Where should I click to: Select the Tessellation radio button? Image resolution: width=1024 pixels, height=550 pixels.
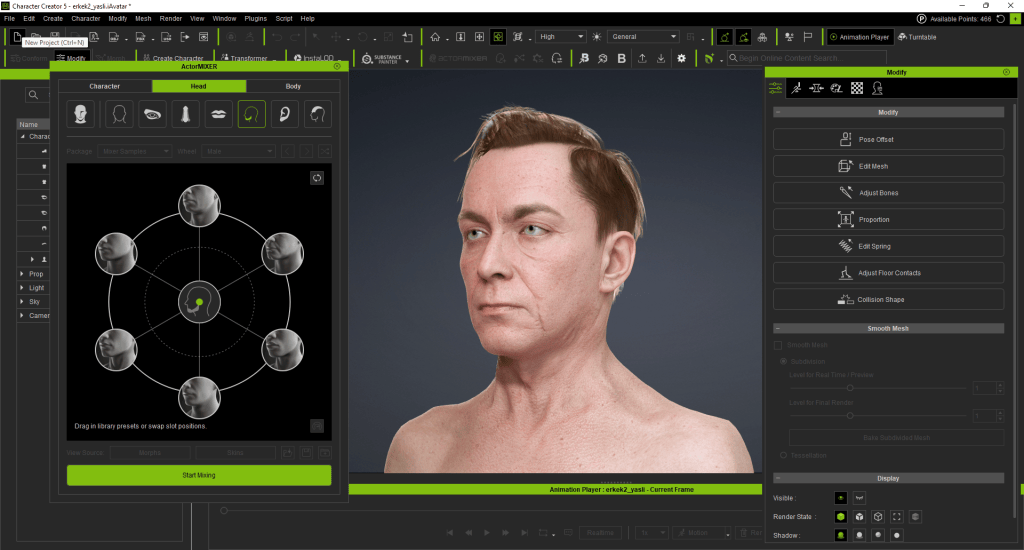[783, 455]
